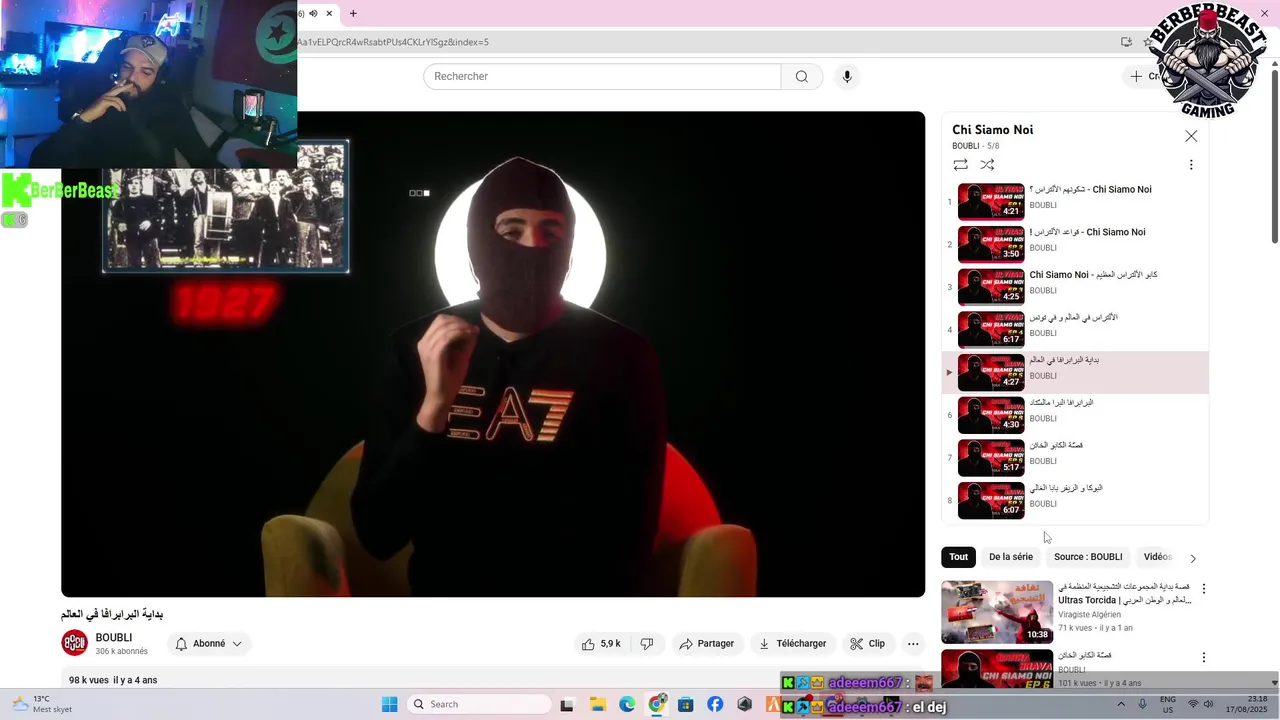The height and width of the screenshot is (720, 1280).
Task: Open 'Chi Siamo Noi' playlist title link
Action: pyautogui.click(x=992, y=130)
